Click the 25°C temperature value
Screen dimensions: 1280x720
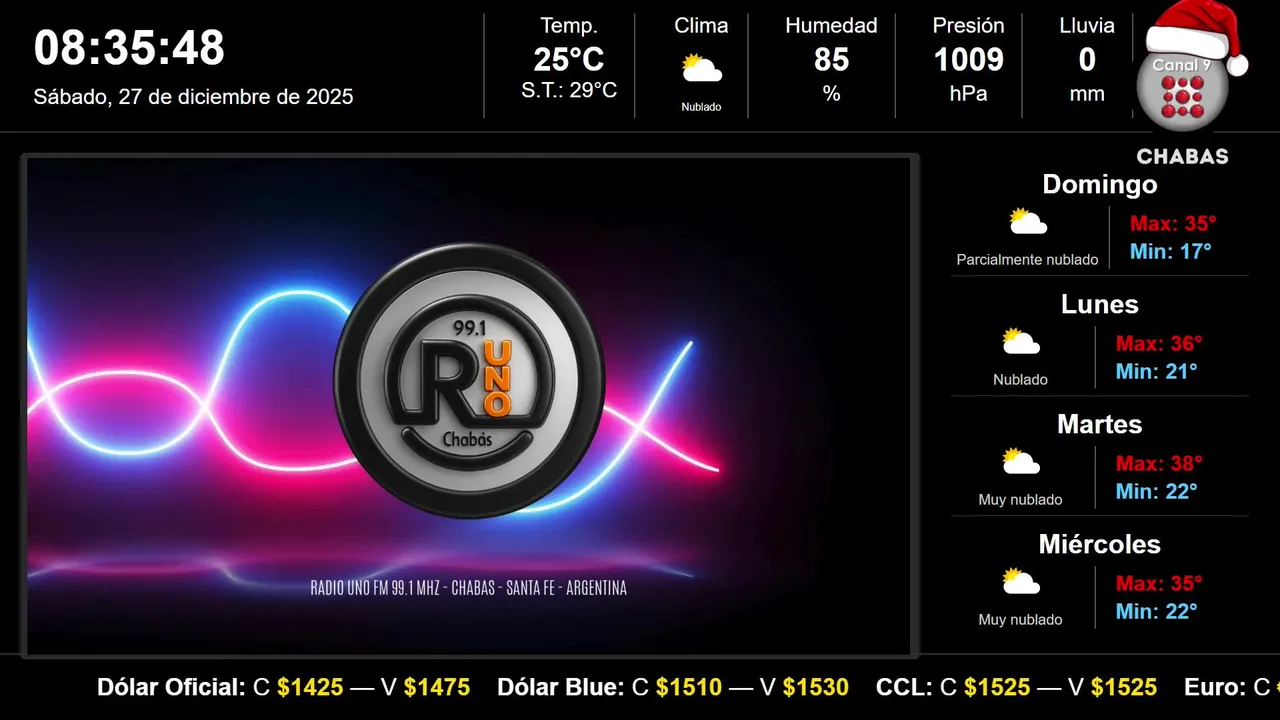click(x=569, y=60)
